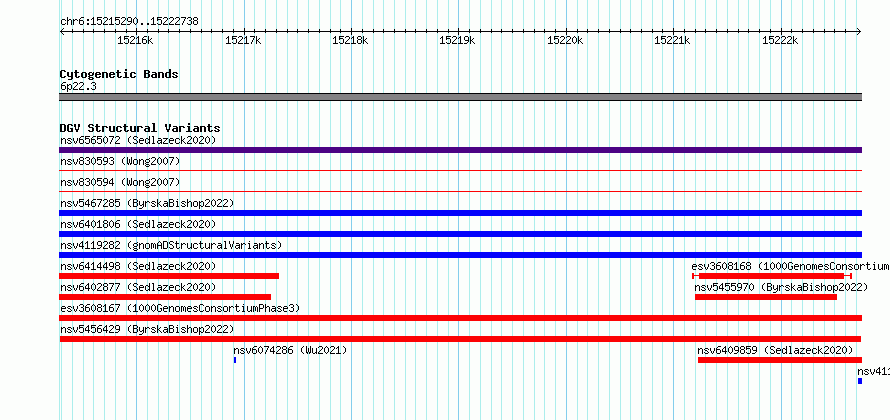Image resolution: width=890 pixels, height=420 pixels.
Task: Click the short red bar under nsv6402877
Action: (x=165, y=297)
